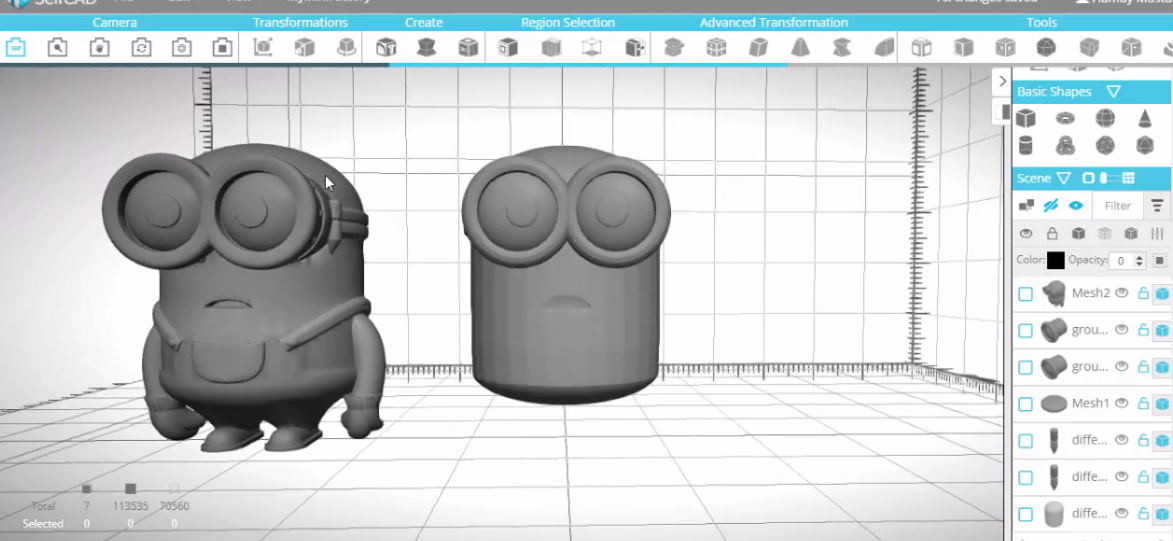Insert a cone from Basic Shapes

[x=1145, y=117]
